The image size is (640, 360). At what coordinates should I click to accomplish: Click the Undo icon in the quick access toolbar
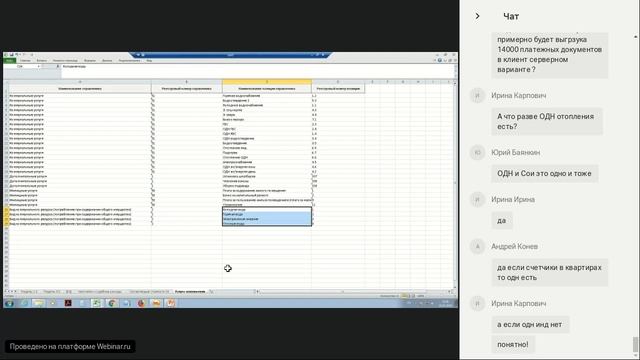(18, 55)
